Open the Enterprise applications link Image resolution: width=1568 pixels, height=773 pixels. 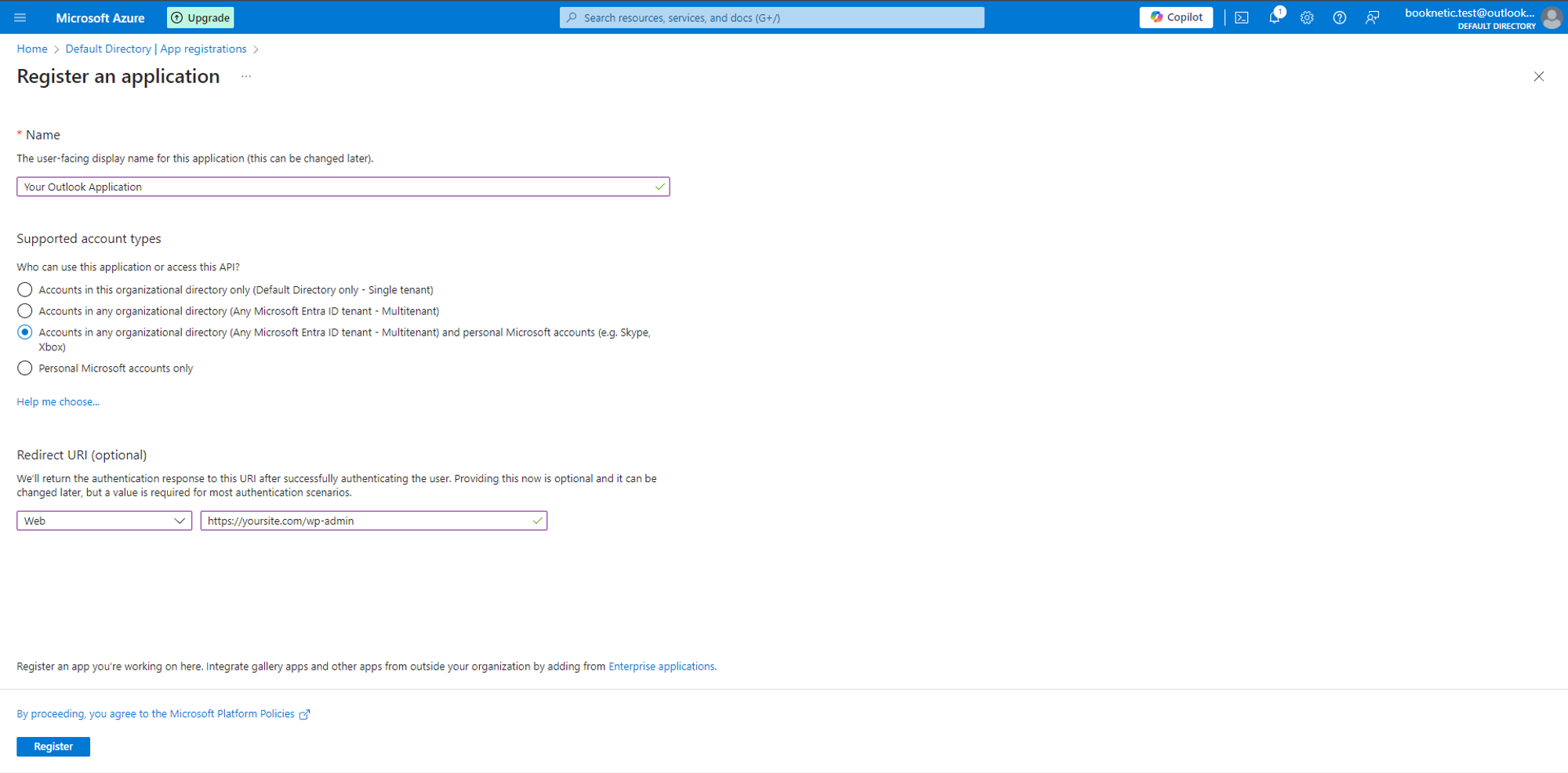662,666
